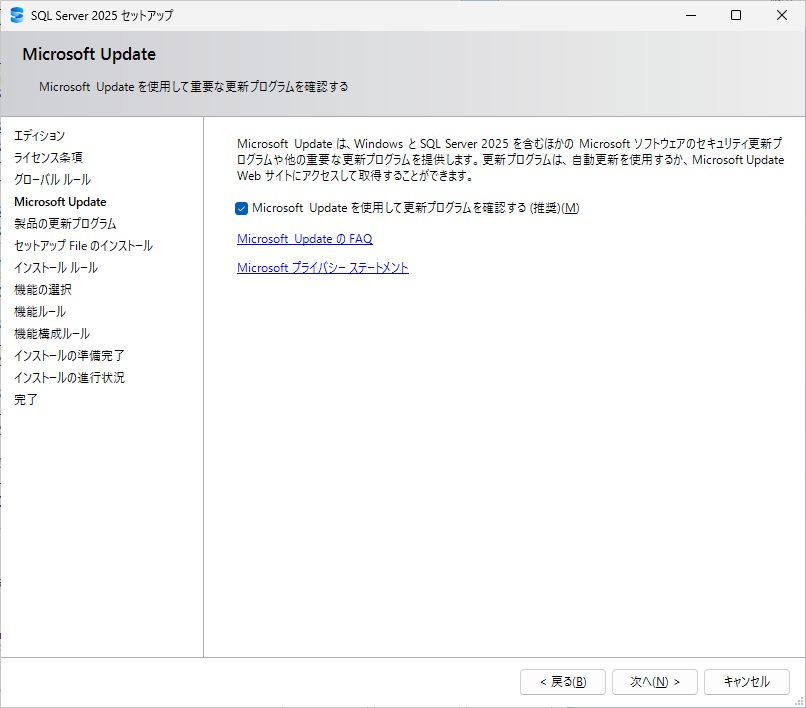Click the 次へ(N) button
This screenshot has width=806, height=708.
tap(654, 681)
